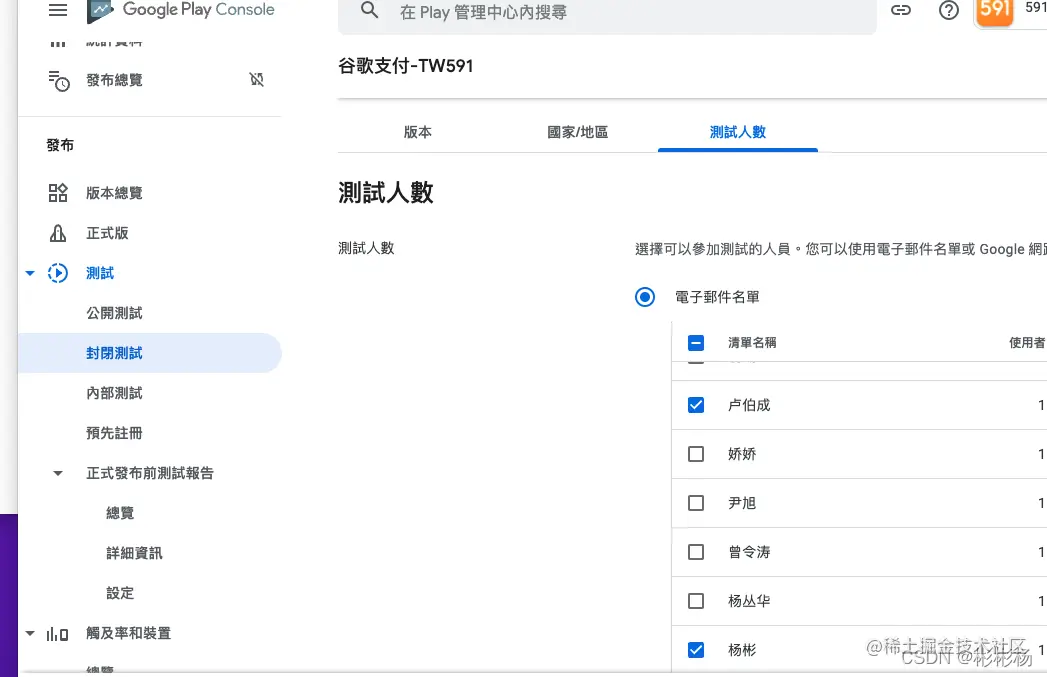The height and width of the screenshot is (677, 1047).
Task: Open 設定 under 正式發布前測試報告
Action: [x=120, y=594]
